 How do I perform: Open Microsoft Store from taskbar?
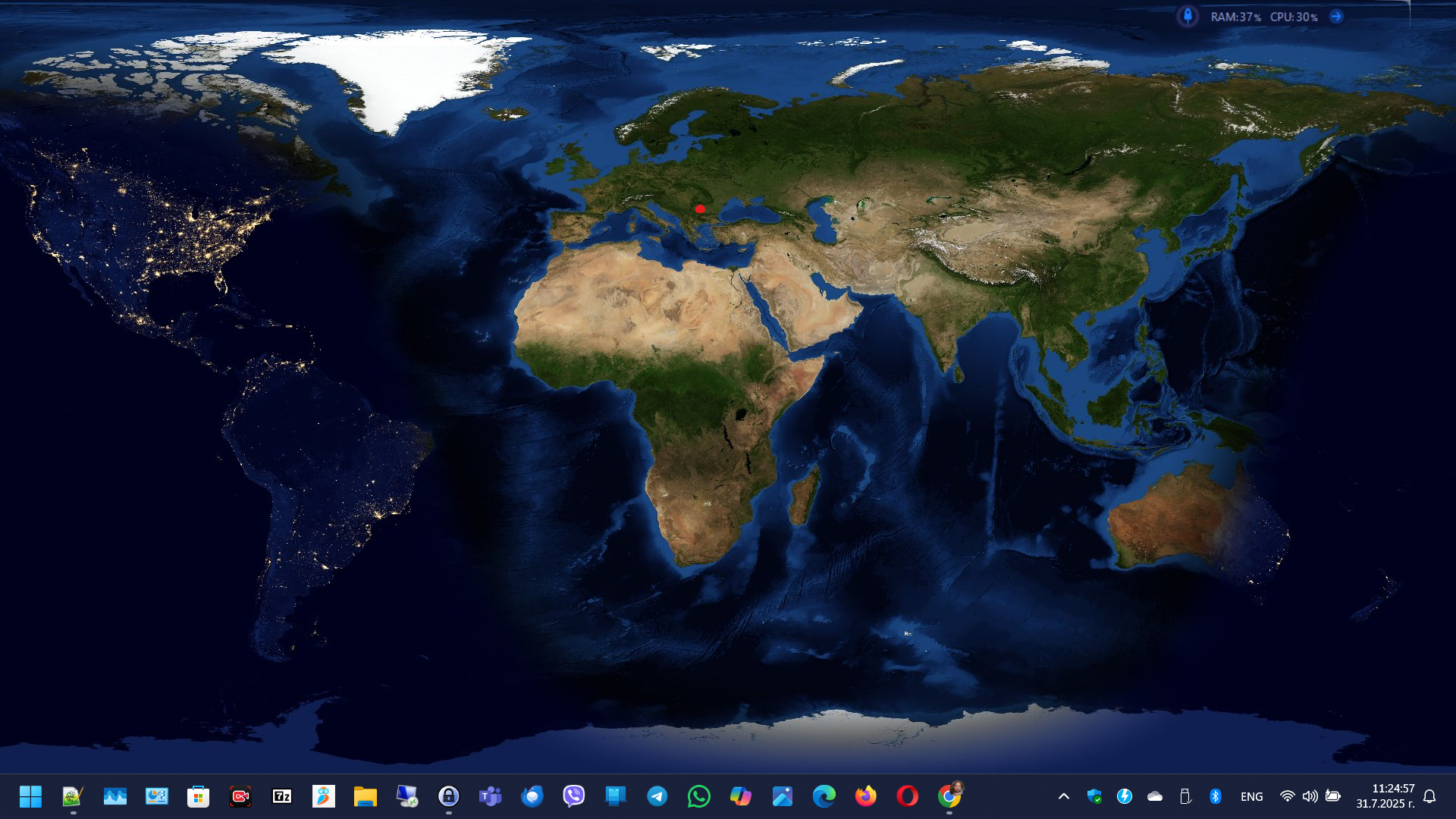coord(199,796)
